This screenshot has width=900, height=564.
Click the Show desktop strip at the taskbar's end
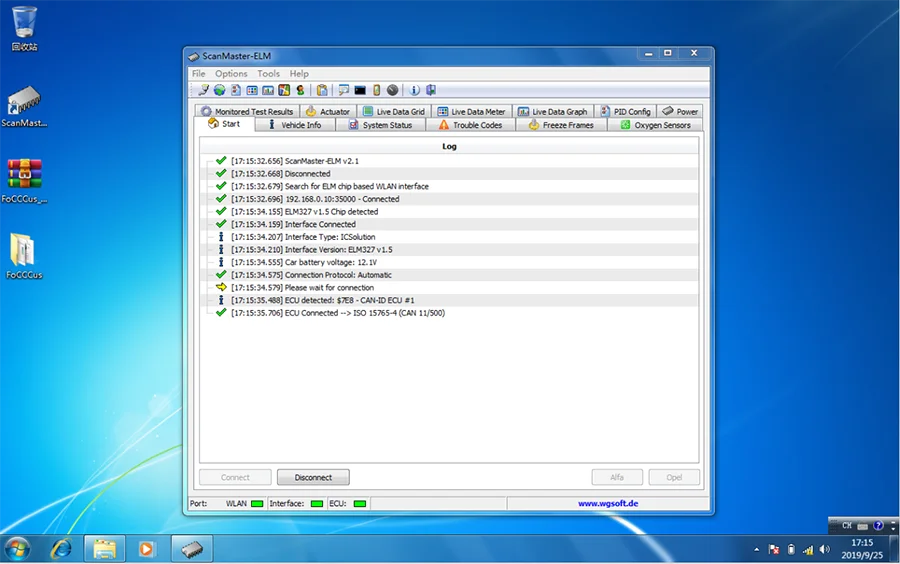pyautogui.click(x=895, y=549)
